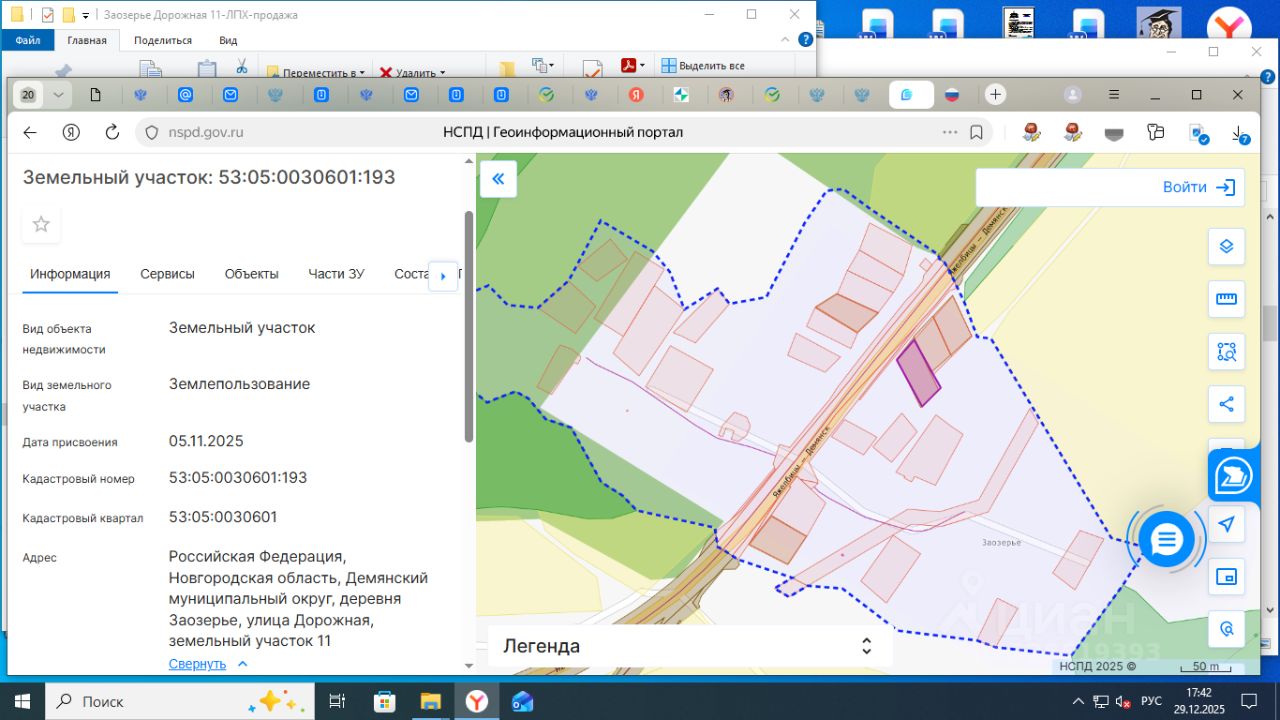Screen dimensions: 1280x720
Task: Click the Свернуть link under address
Action: 197,664
